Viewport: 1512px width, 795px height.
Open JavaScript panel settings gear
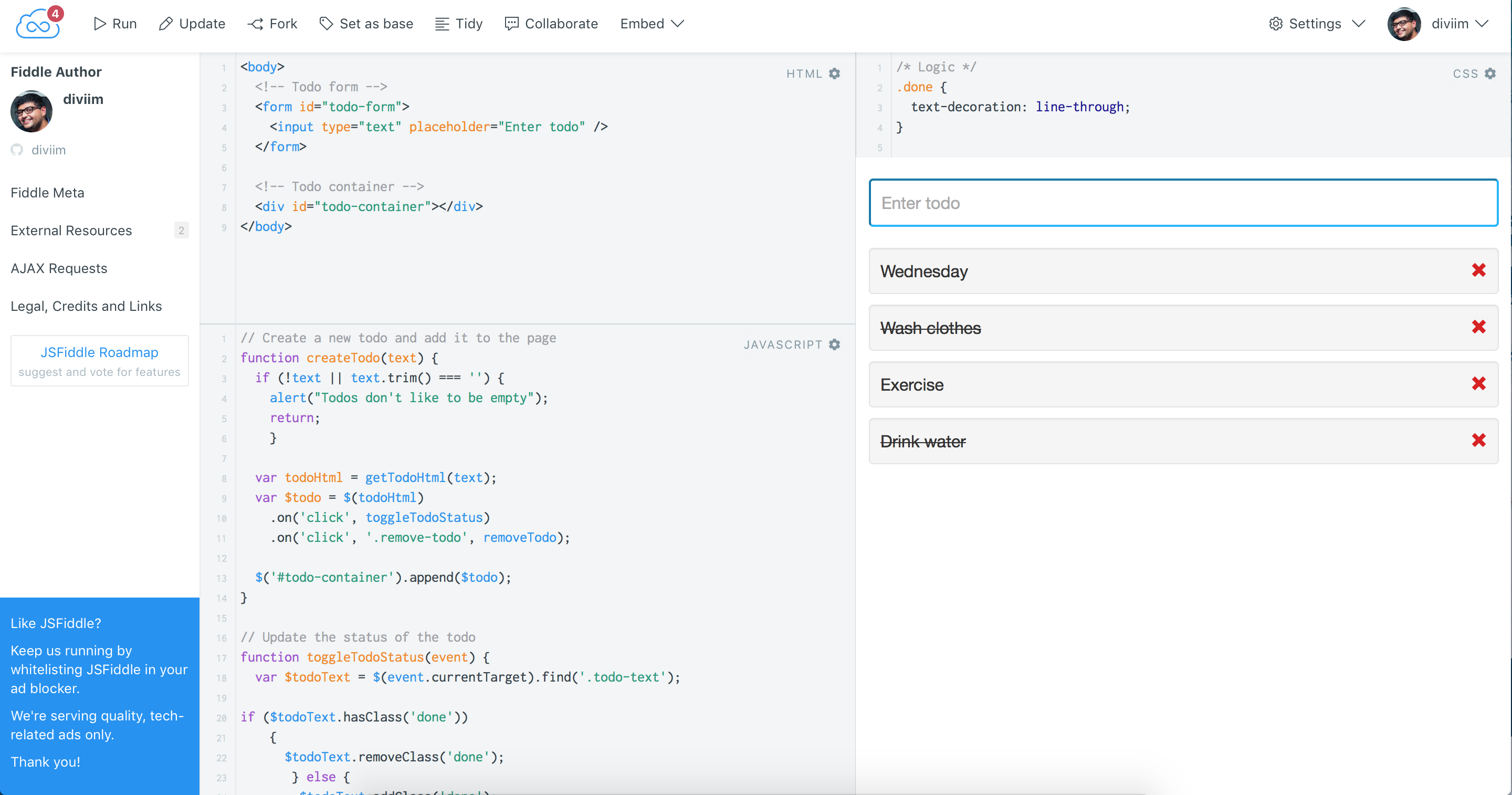[x=835, y=344]
